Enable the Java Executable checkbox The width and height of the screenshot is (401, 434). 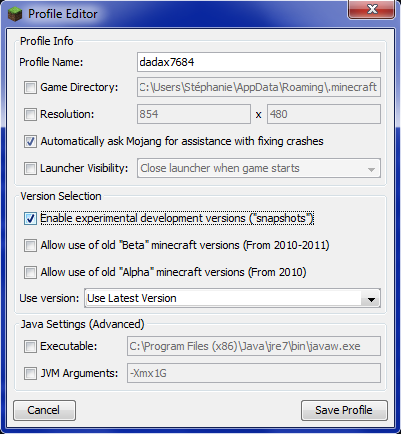30,347
